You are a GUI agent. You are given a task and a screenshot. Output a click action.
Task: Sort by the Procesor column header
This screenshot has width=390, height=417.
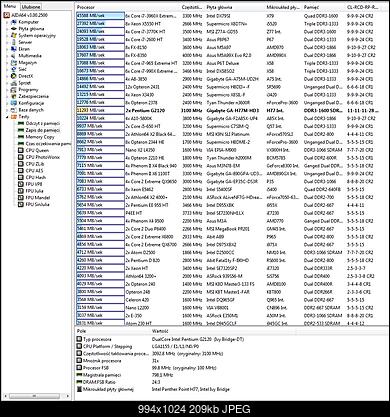pyautogui.click(x=128, y=7)
